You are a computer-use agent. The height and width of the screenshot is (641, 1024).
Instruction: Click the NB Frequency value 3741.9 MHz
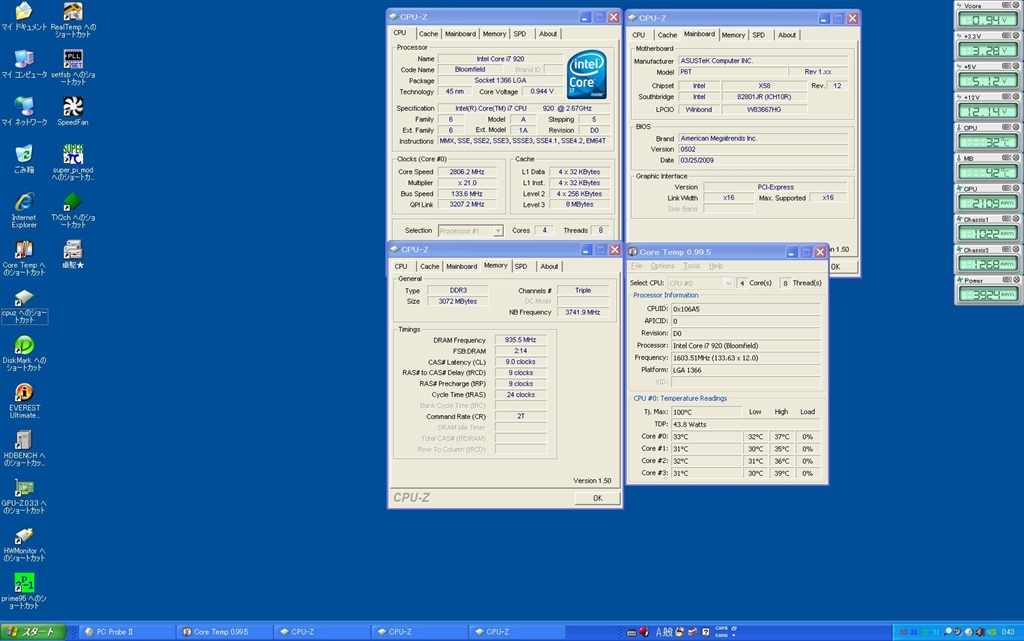pyautogui.click(x=583, y=313)
